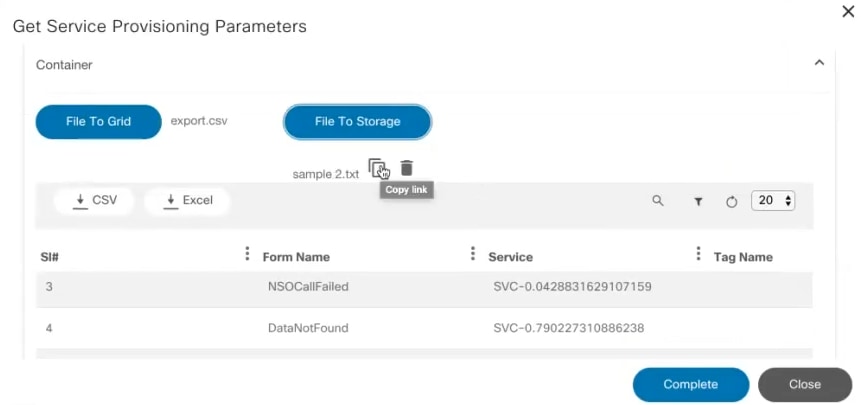862x405 pixels.
Task: Delete the sample 2.txt file via trash icon
Action: 407,168
